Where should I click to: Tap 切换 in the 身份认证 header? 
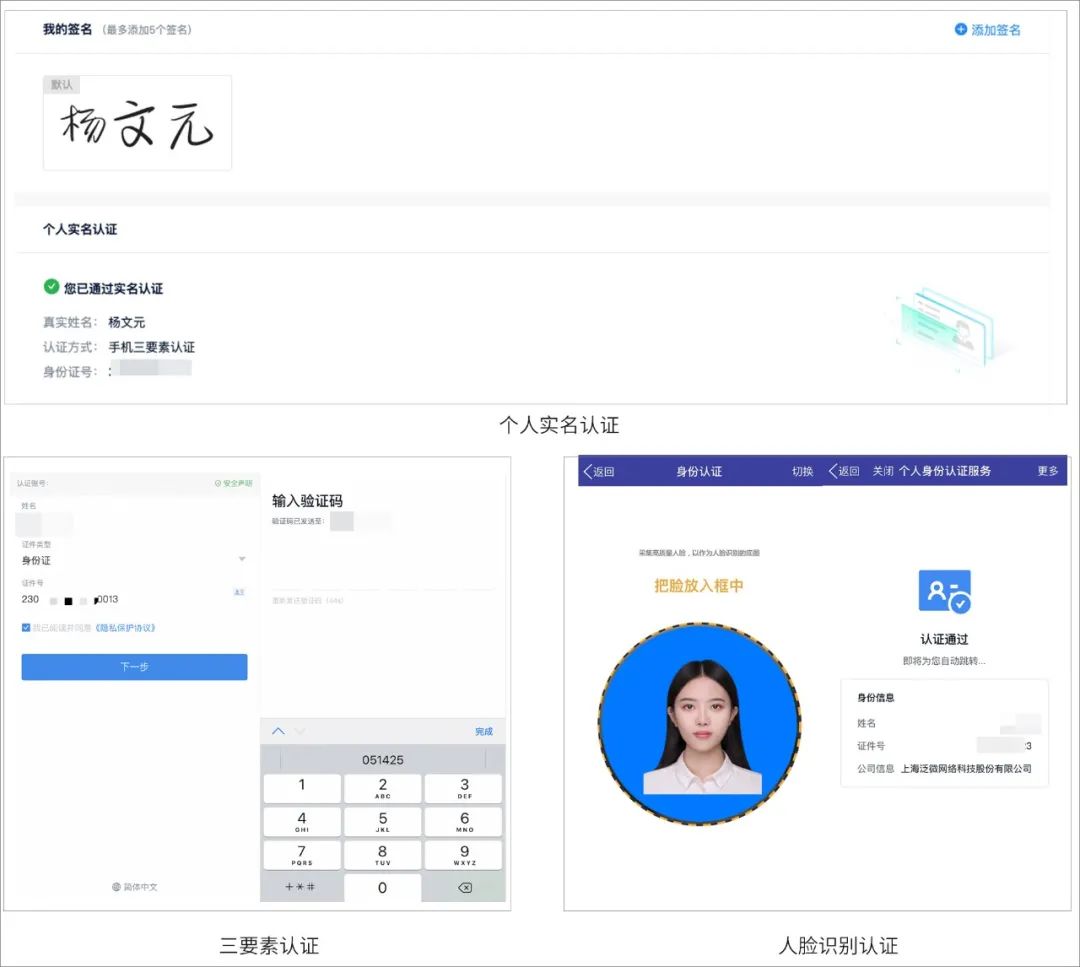point(802,472)
